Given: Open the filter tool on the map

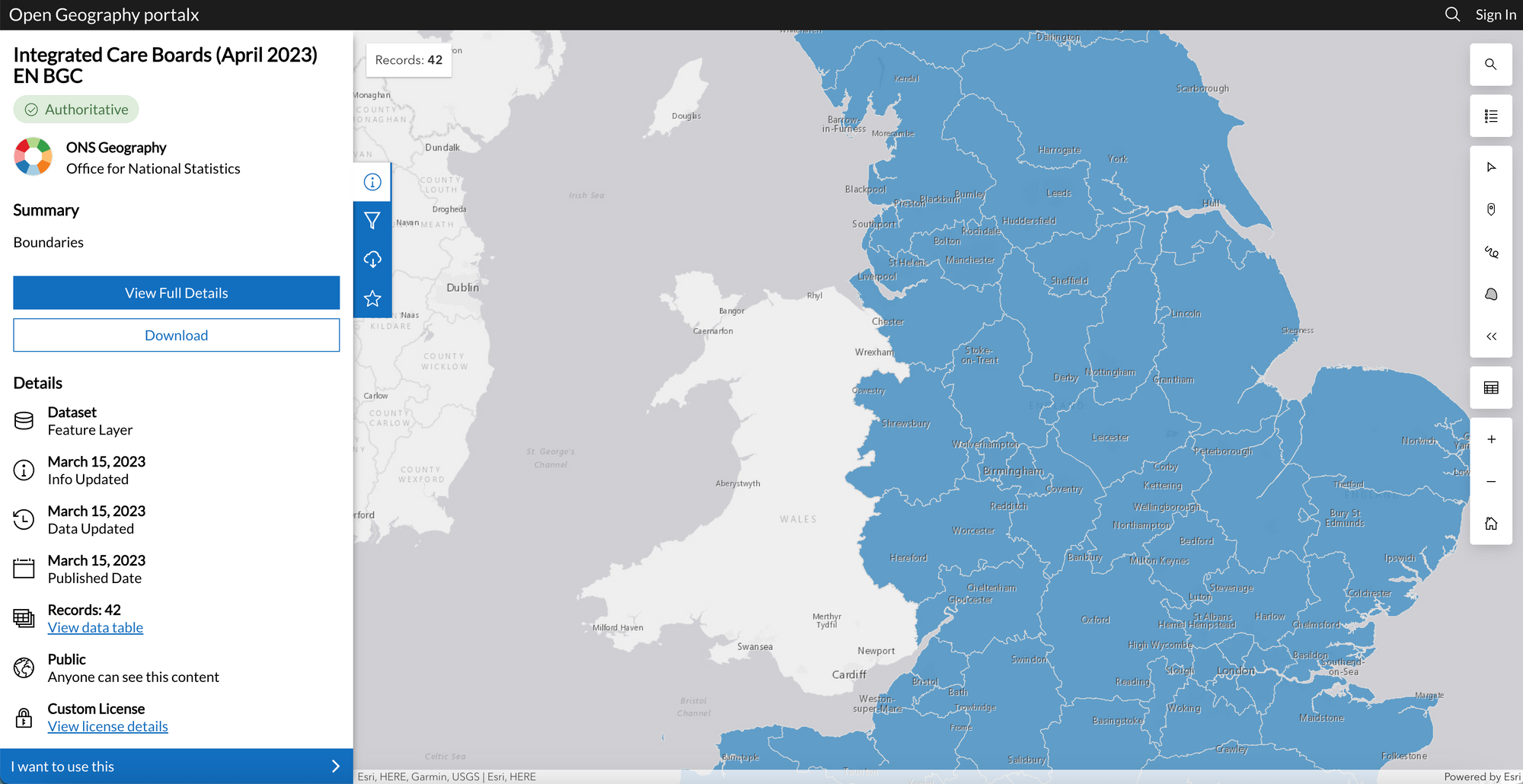Looking at the screenshot, I should tap(372, 221).
